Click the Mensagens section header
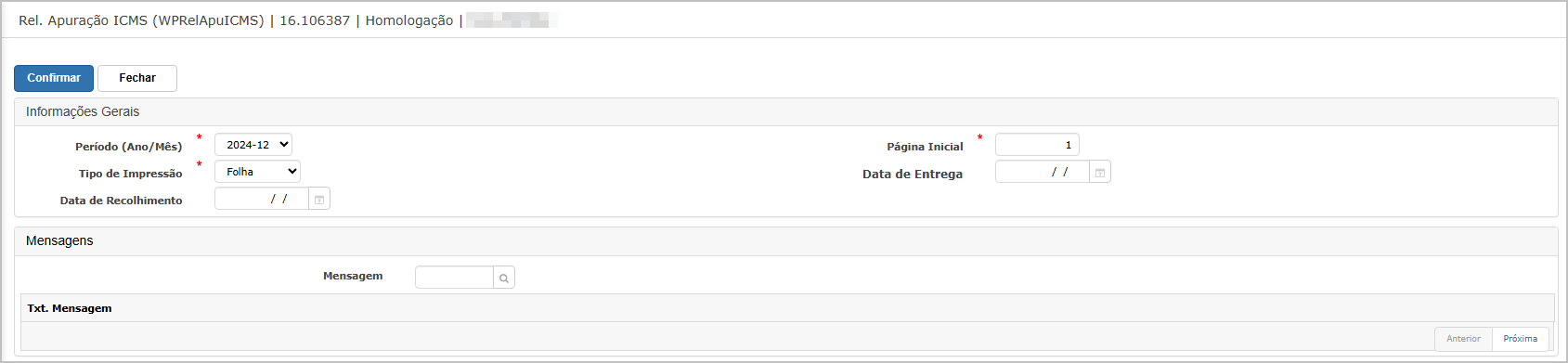This screenshot has width=1568, height=363. [59, 240]
